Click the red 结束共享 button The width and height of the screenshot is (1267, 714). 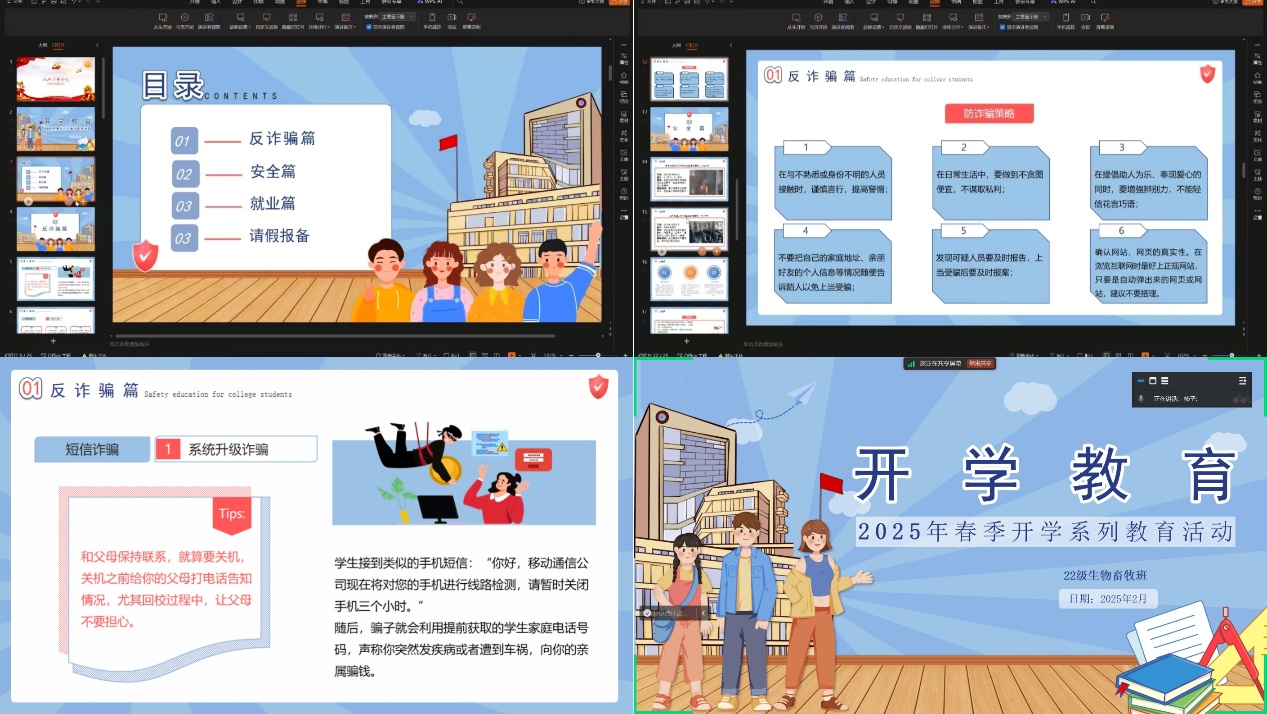click(x=979, y=364)
